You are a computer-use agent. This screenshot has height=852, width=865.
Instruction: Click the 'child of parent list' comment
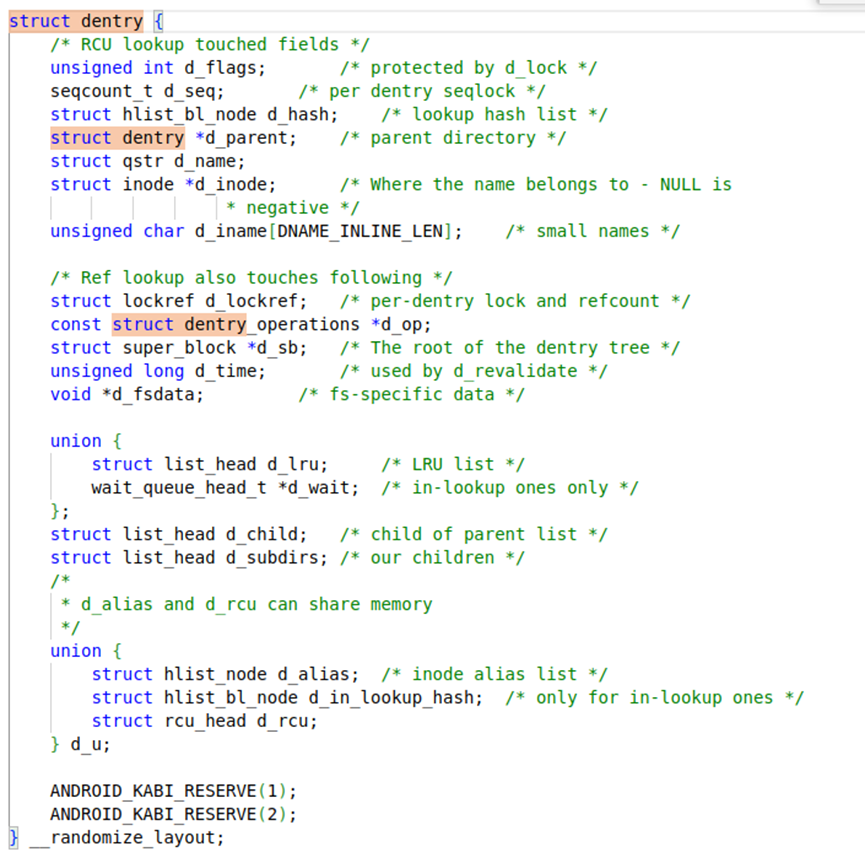474,534
